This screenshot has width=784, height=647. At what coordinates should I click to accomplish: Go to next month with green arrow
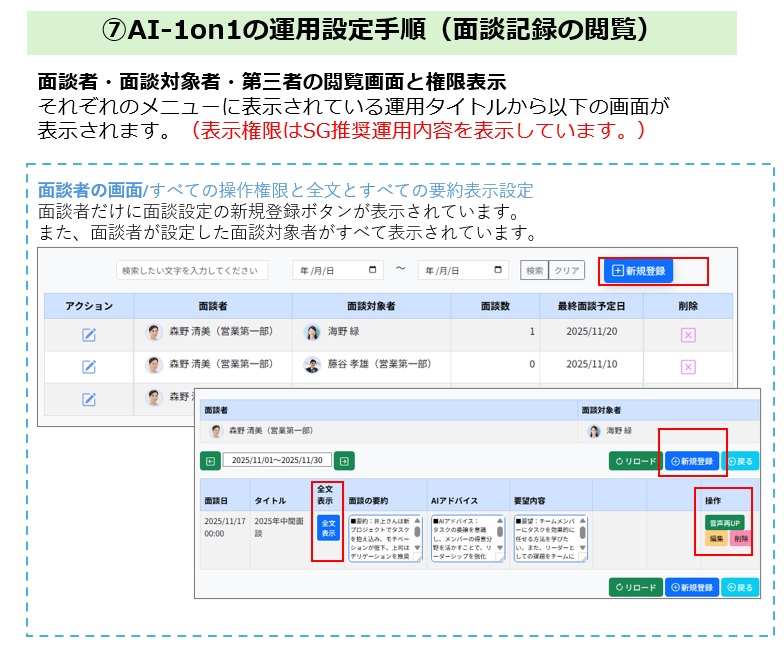343,461
